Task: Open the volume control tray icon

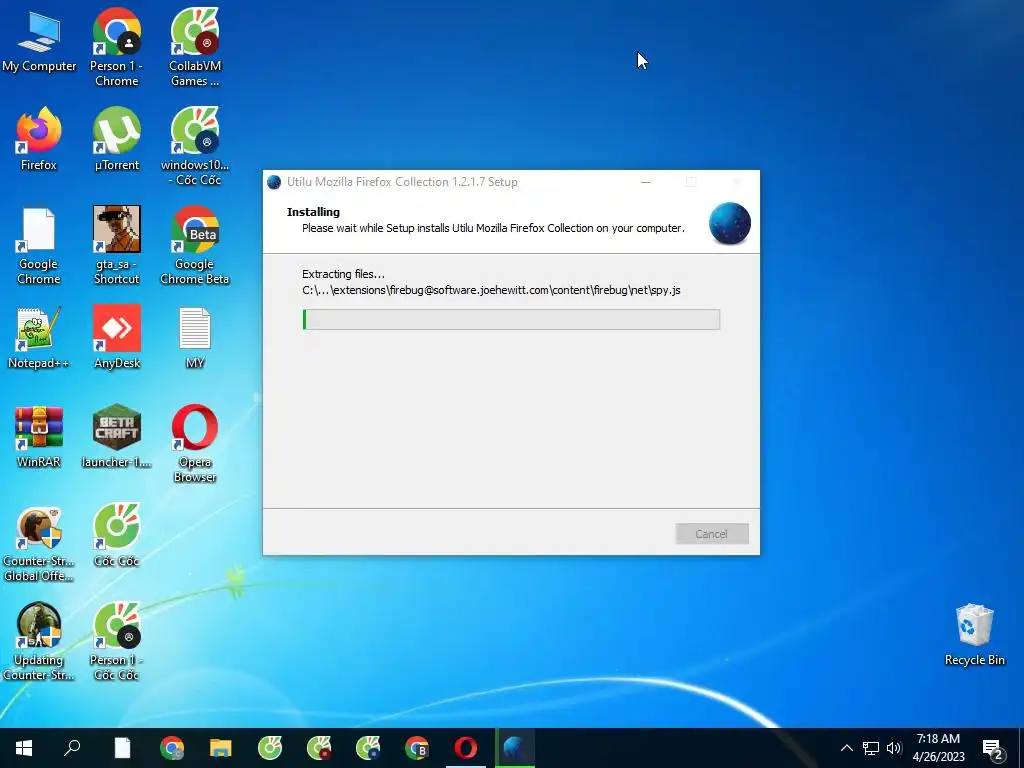Action: [894, 748]
